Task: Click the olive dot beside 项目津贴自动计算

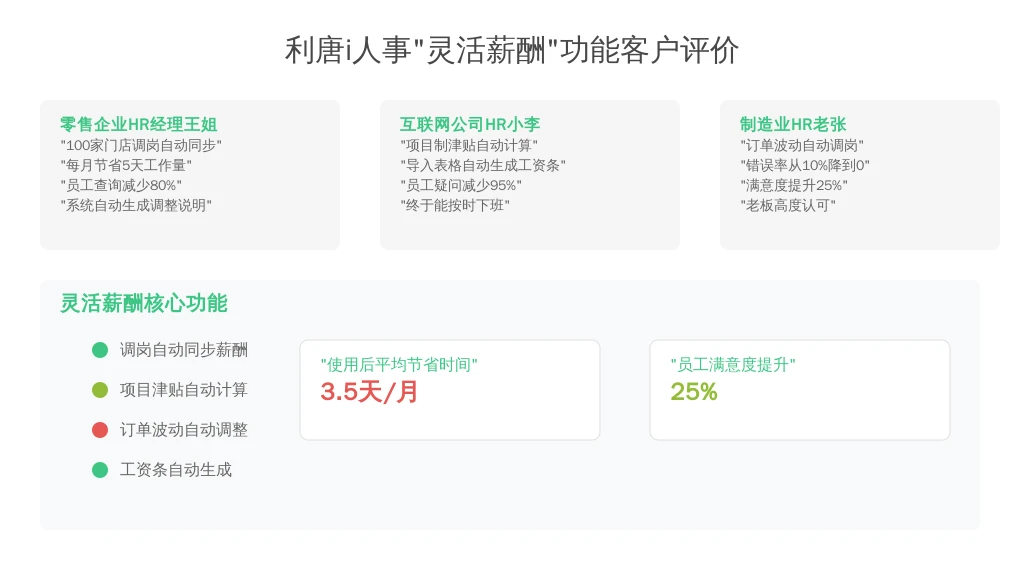Action: (x=100, y=390)
